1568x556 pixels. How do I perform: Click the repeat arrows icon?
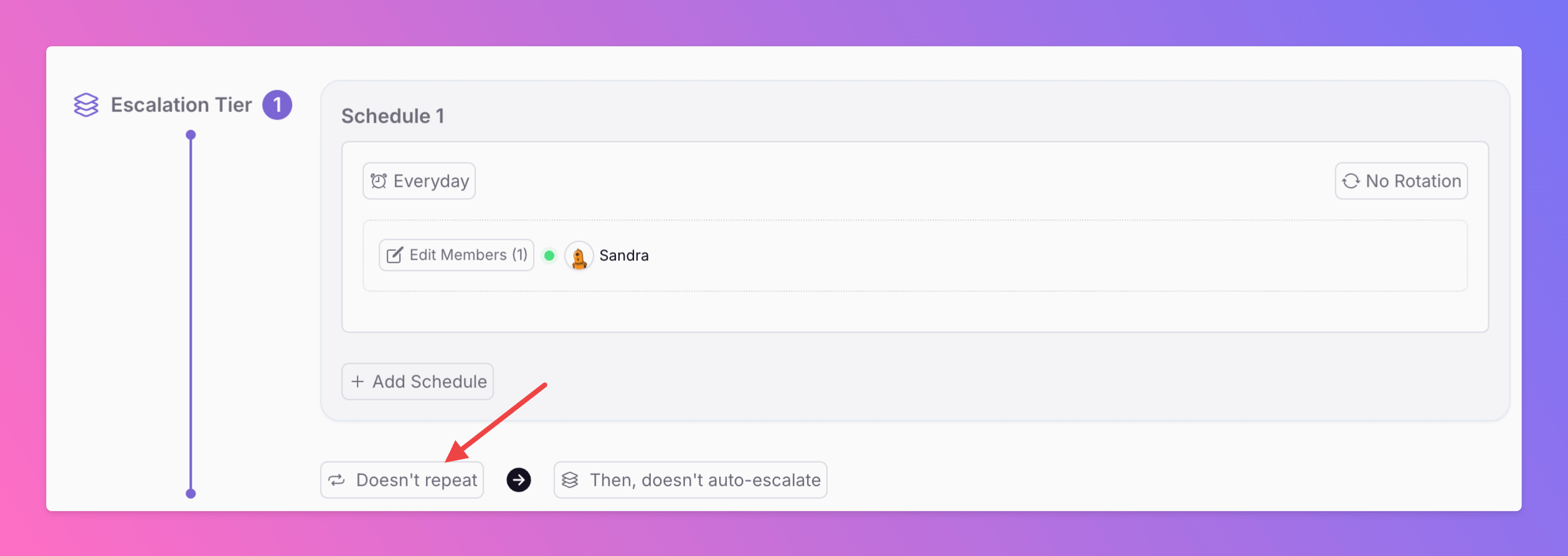click(337, 480)
